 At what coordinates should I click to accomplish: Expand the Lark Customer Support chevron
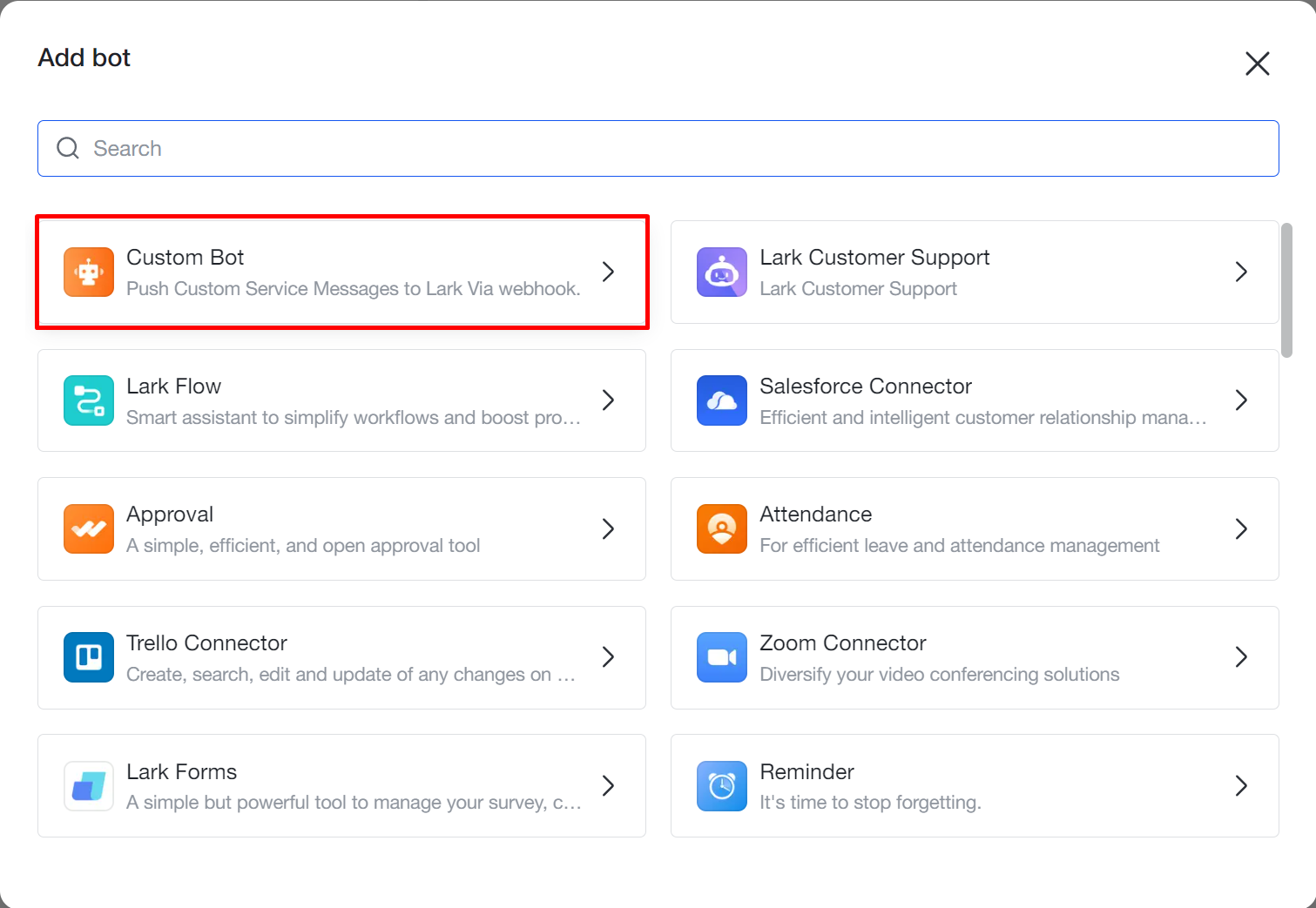coord(1242,272)
